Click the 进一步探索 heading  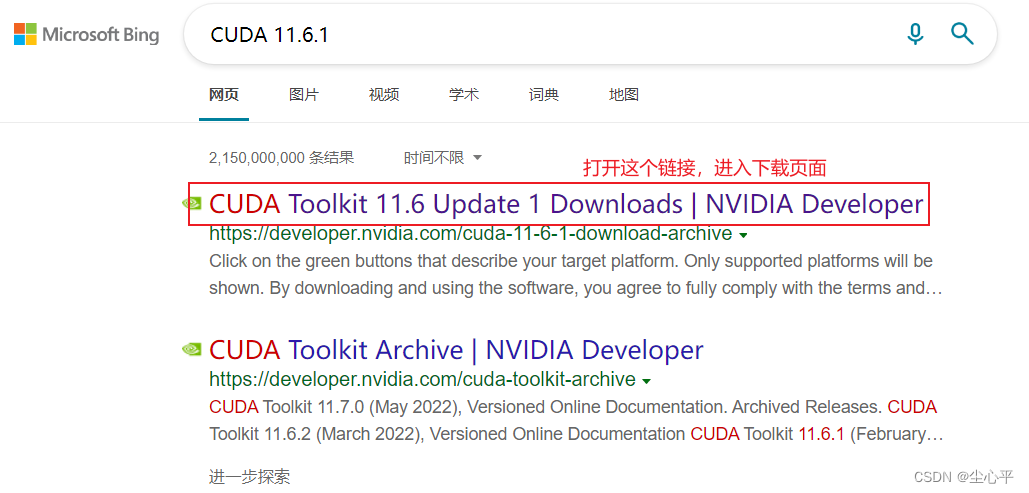[x=249, y=477]
